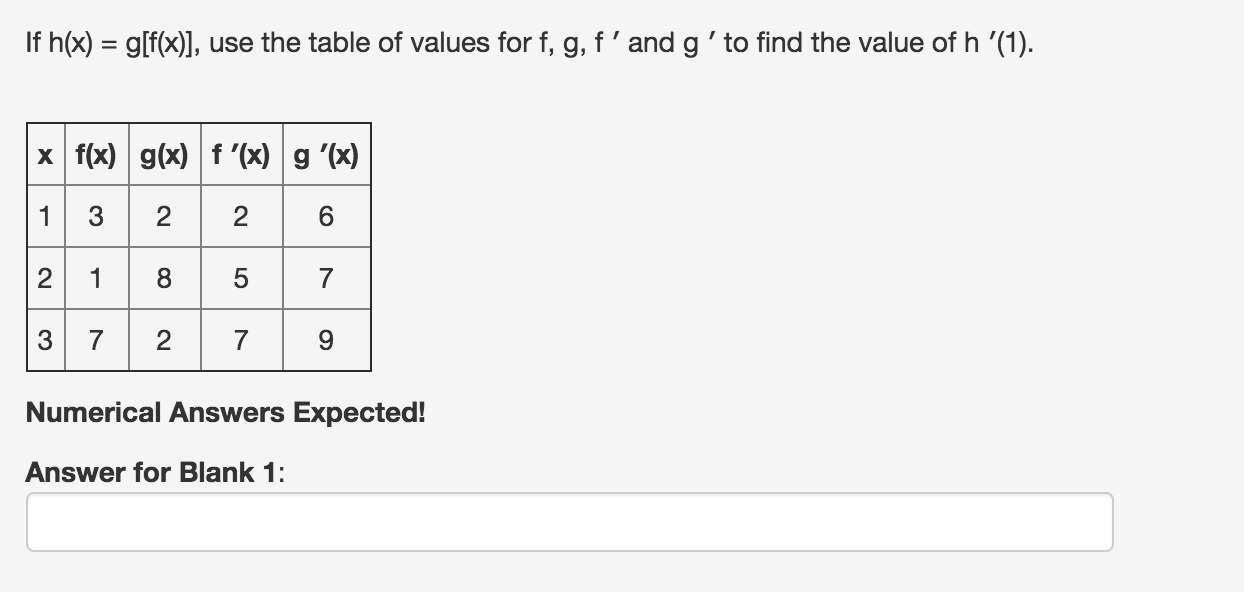The height and width of the screenshot is (592, 1244).
Task: Select the "f '(x)" column header cell
Action: pos(241,155)
